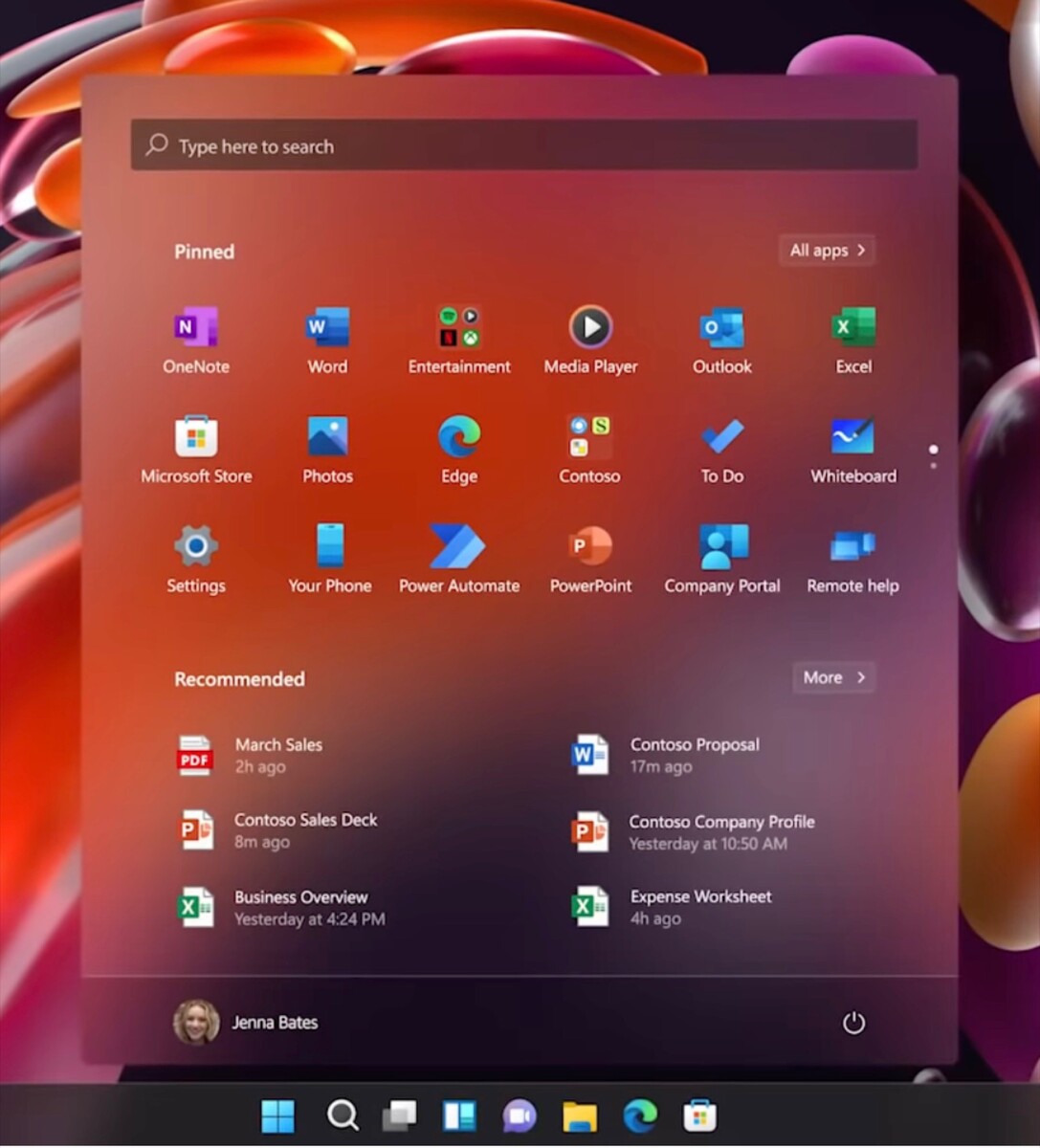Screen dimensions: 1040x1148
Task: Open Search from the taskbar
Action: click(342, 1115)
